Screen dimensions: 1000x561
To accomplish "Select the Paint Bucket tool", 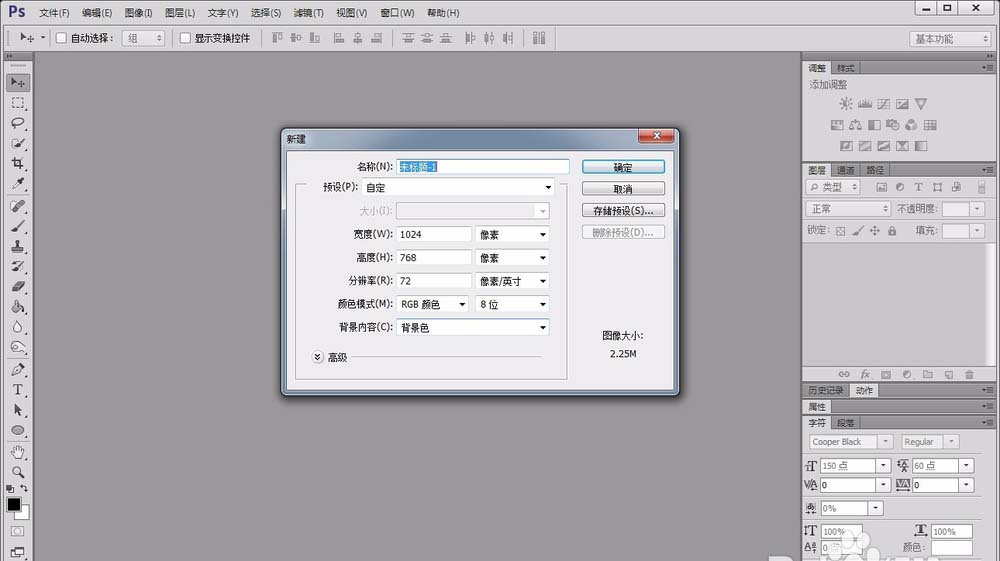I will tap(18, 307).
